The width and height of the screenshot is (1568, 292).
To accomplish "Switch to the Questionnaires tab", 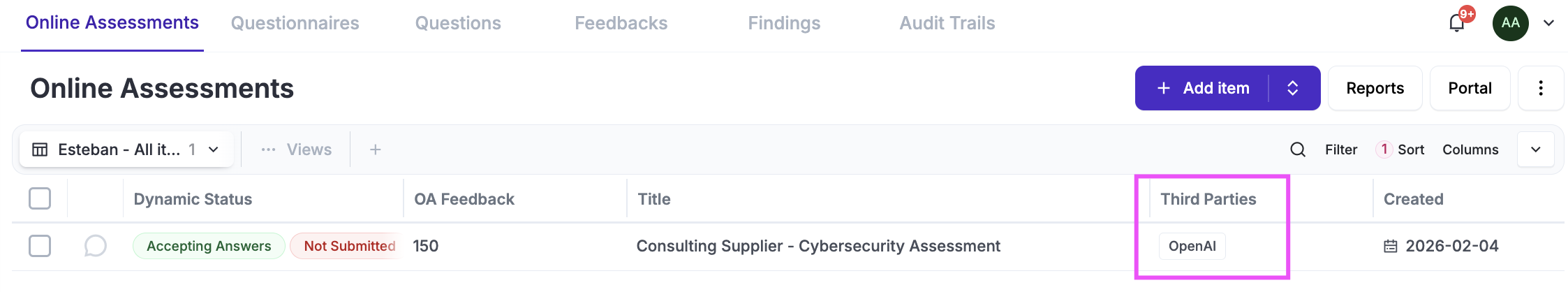I will click(x=295, y=23).
